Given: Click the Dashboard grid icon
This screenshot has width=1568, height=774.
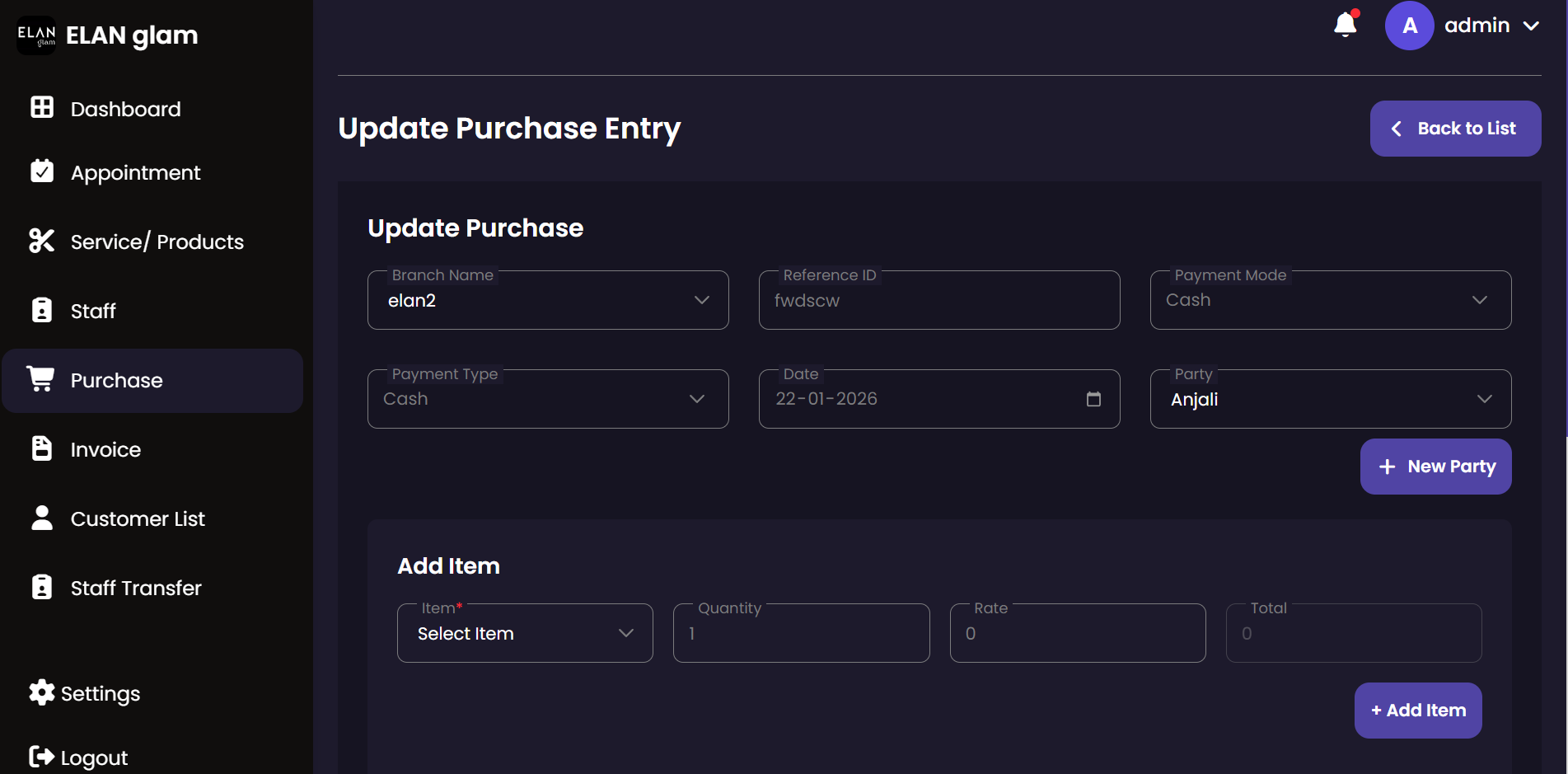Looking at the screenshot, I should (x=42, y=107).
